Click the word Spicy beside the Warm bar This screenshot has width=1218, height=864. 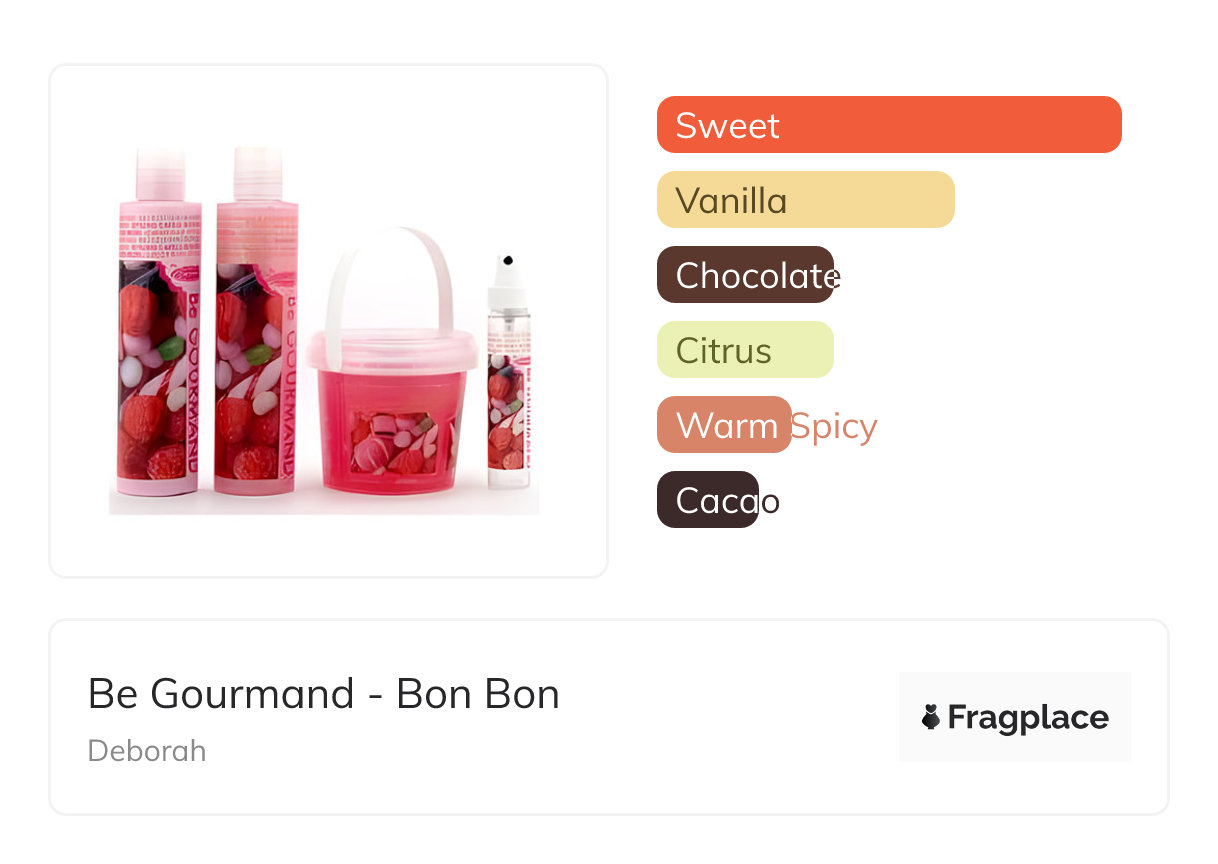[x=834, y=426]
